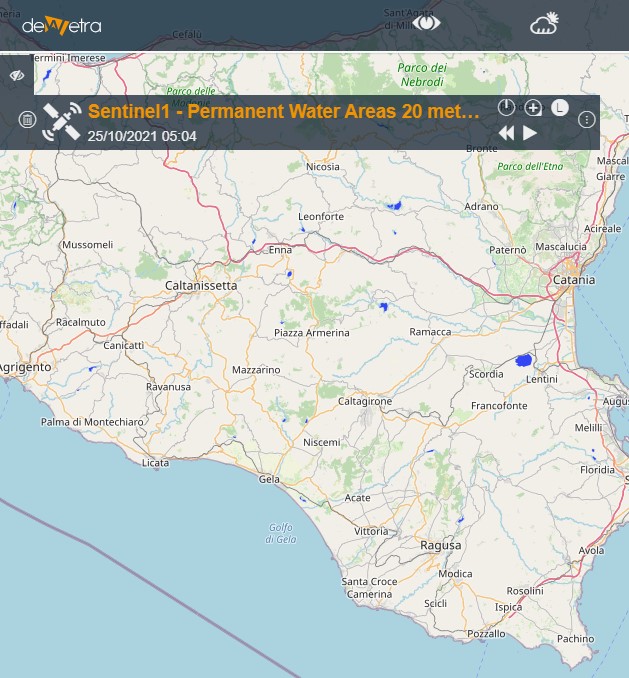Click the Palma di Montechiaro label

[x=92, y=422]
